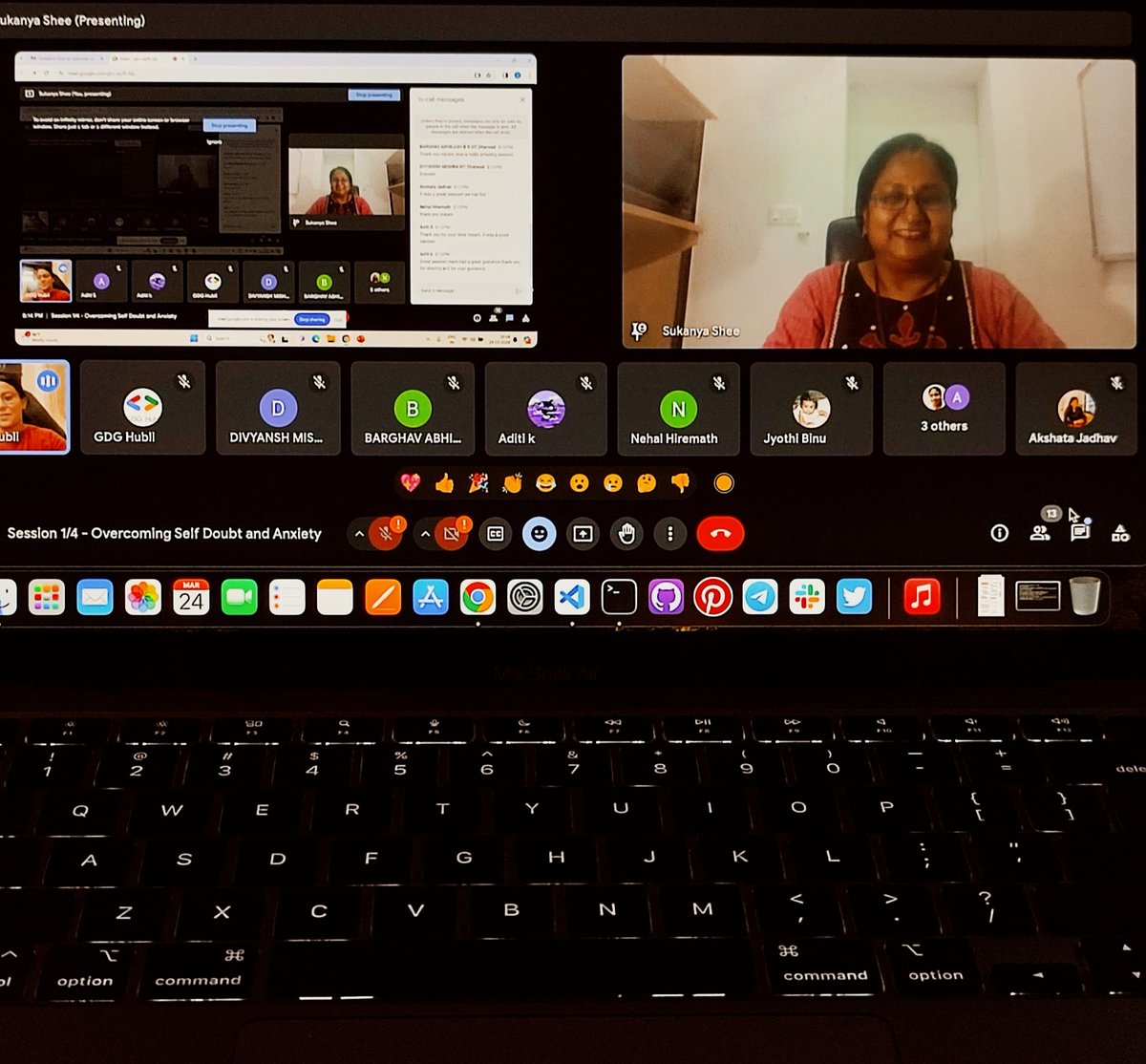Image resolution: width=1146 pixels, height=1064 pixels.
Task: Change emoji skin tone via orange circle
Action: point(724,483)
